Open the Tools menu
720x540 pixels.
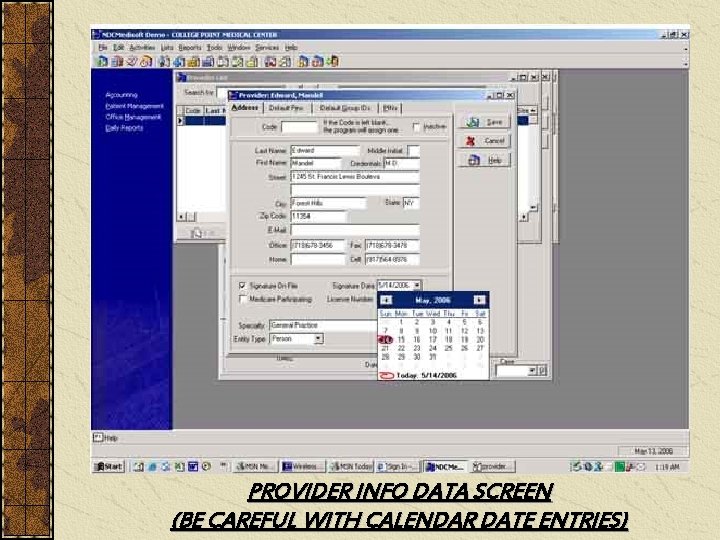[214, 47]
